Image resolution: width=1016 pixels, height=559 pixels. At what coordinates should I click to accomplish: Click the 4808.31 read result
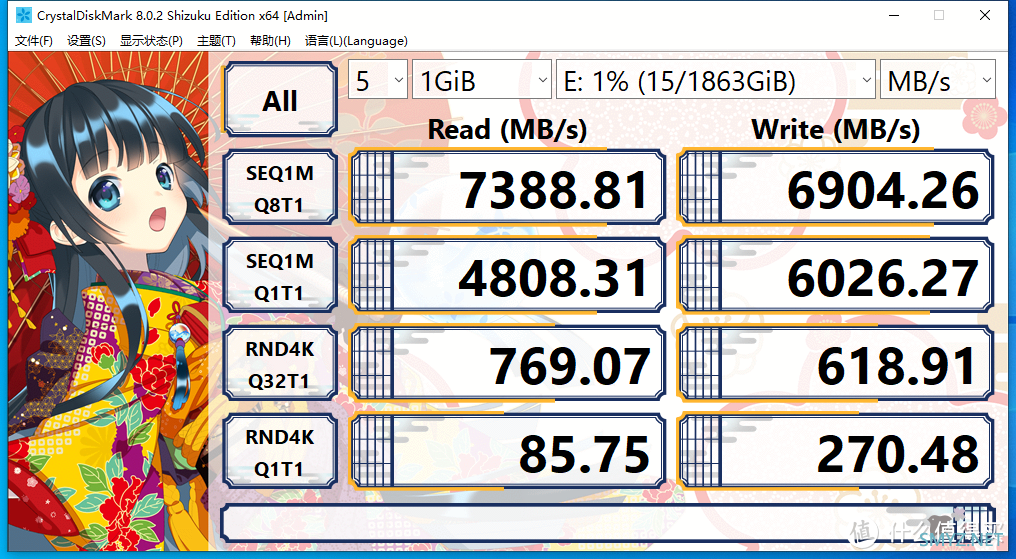tap(507, 276)
